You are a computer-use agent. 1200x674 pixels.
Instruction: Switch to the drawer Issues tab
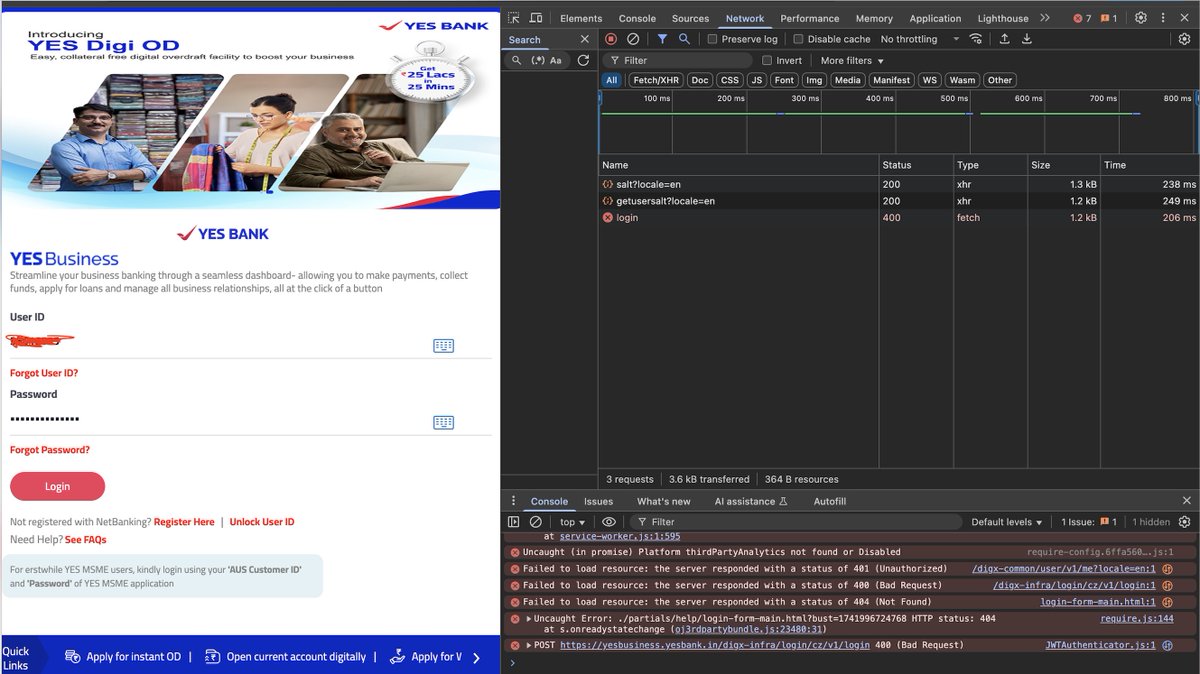[x=598, y=501]
